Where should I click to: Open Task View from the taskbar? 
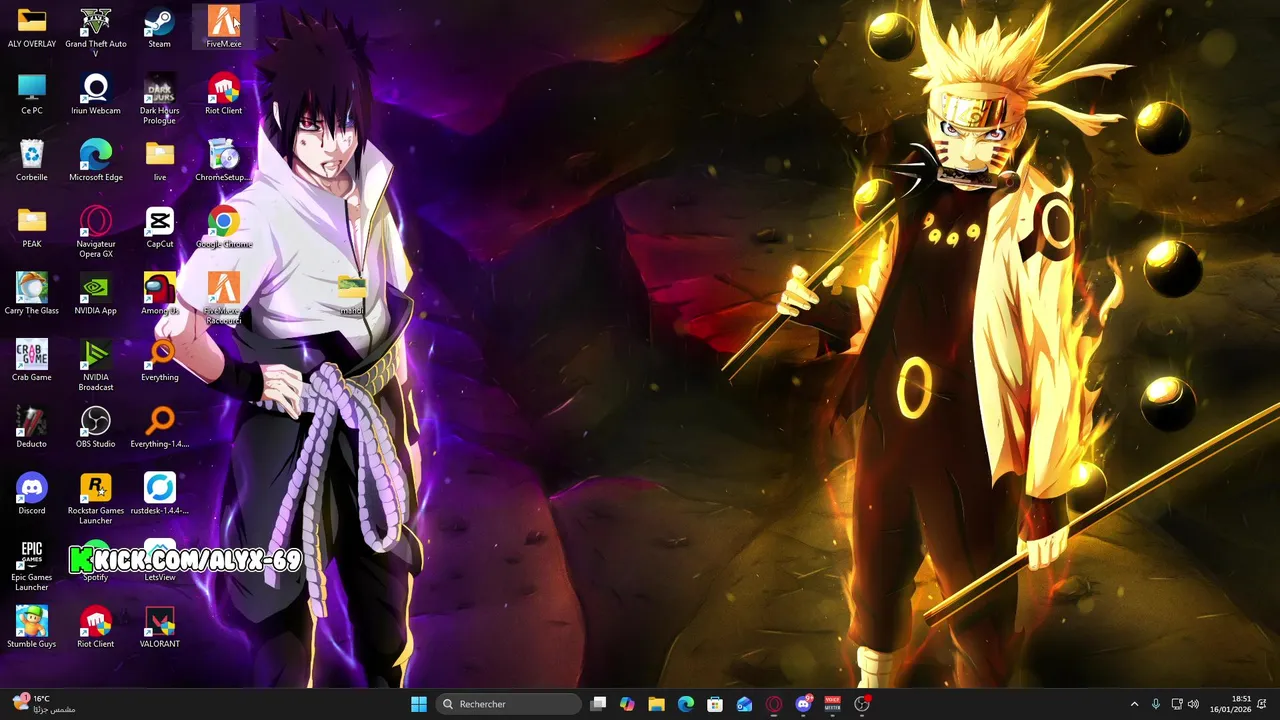[x=598, y=704]
